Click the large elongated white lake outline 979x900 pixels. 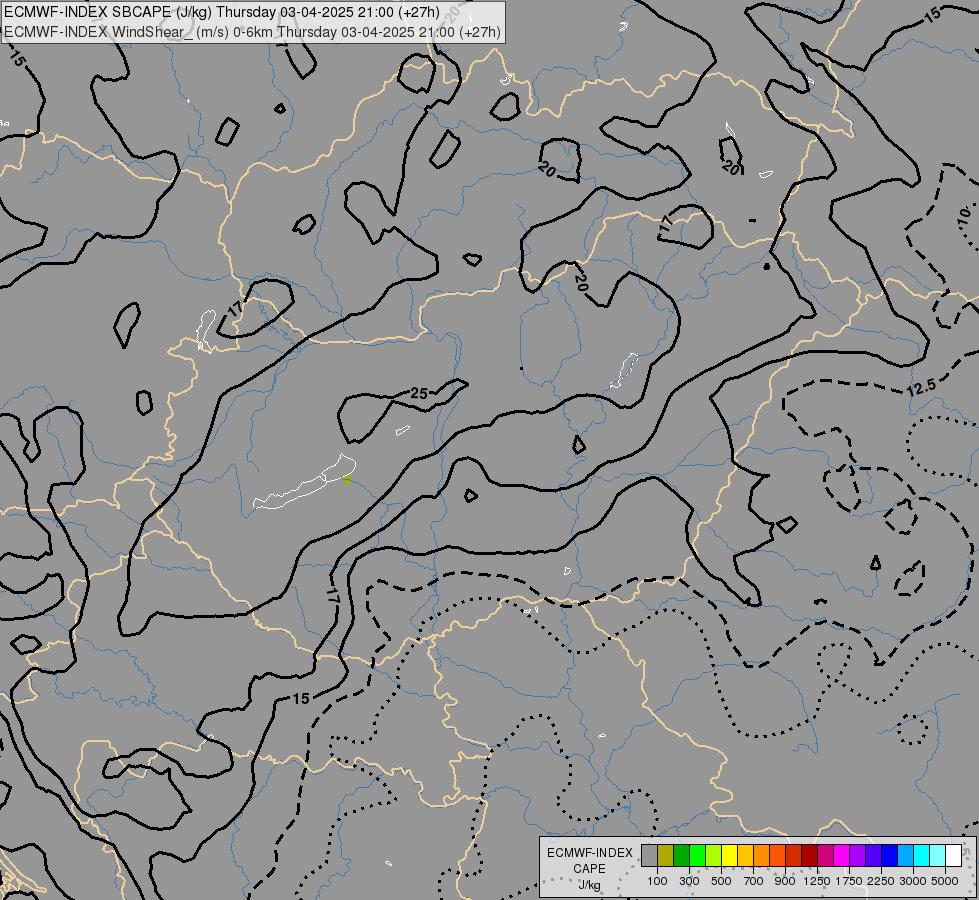(x=305, y=482)
